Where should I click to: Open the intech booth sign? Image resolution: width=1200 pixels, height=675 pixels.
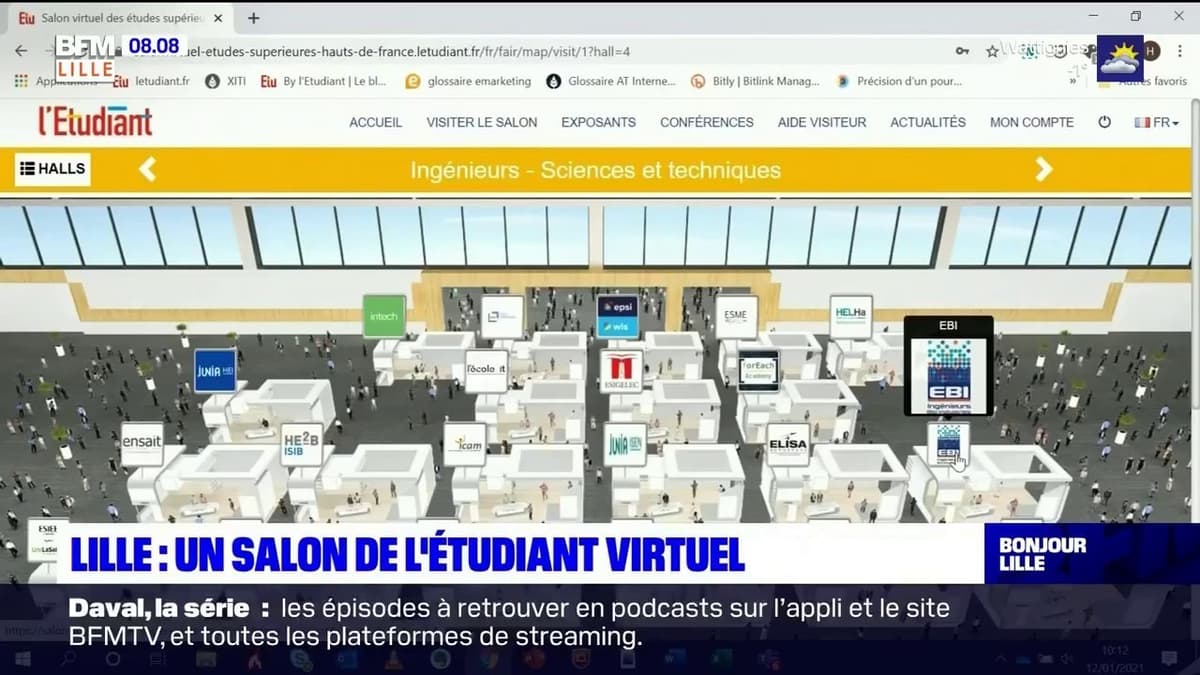pyautogui.click(x=384, y=316)
